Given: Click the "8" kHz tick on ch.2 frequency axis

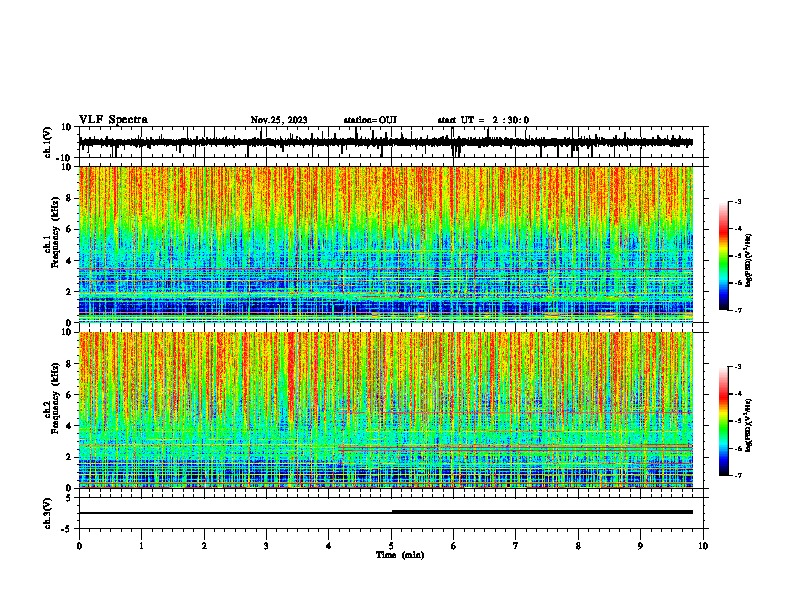Looking at the screenshot, I should tap(69, 364).
